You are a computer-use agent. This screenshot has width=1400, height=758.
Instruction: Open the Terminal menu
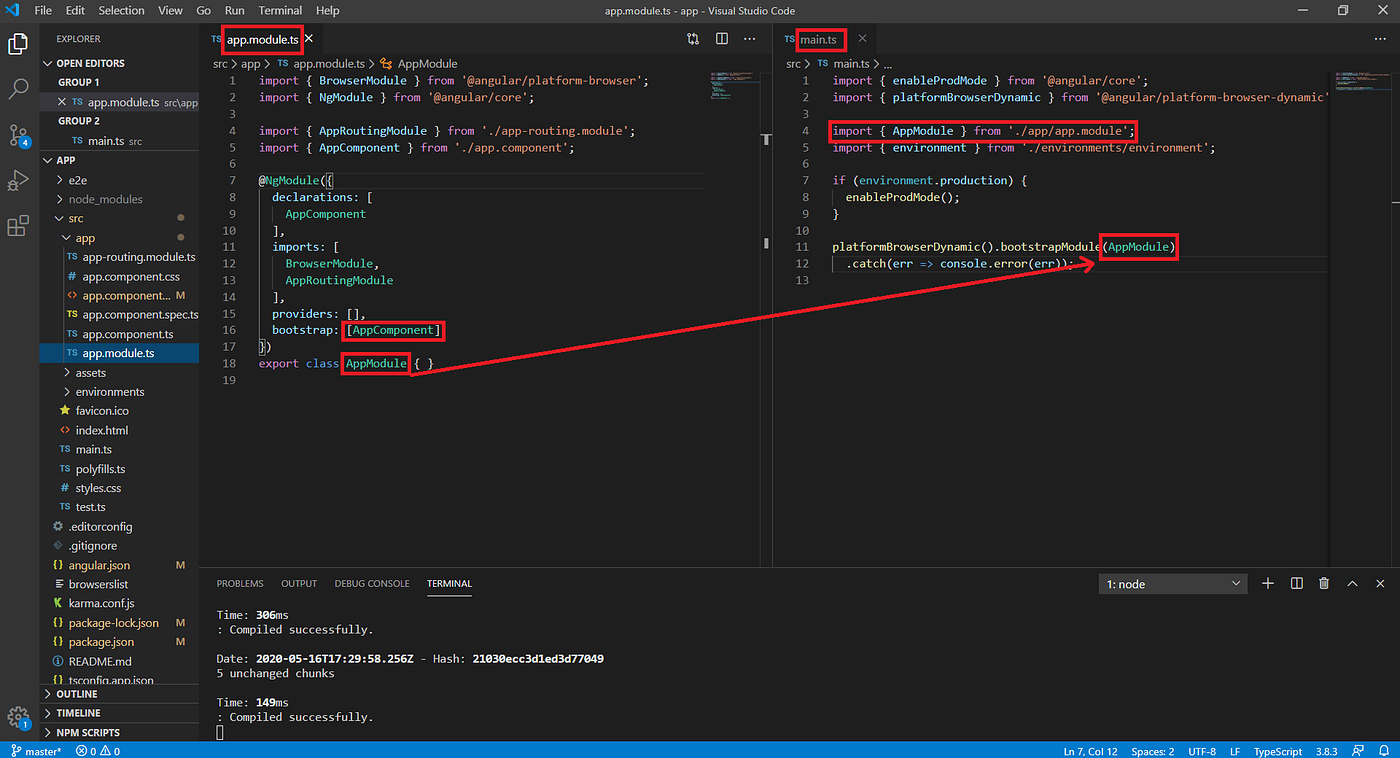280,10
